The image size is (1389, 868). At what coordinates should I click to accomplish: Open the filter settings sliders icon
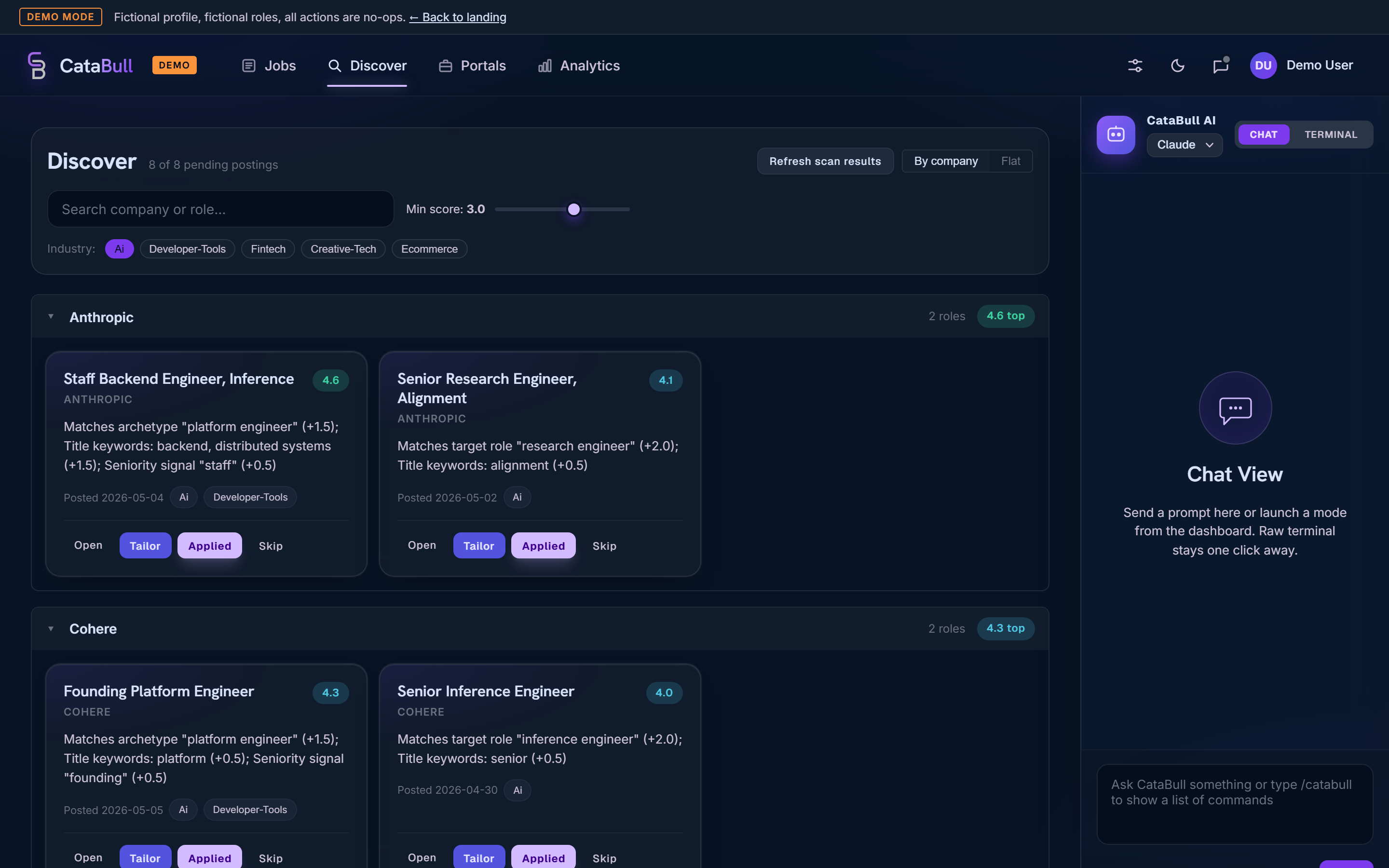tap(1135, 66)
